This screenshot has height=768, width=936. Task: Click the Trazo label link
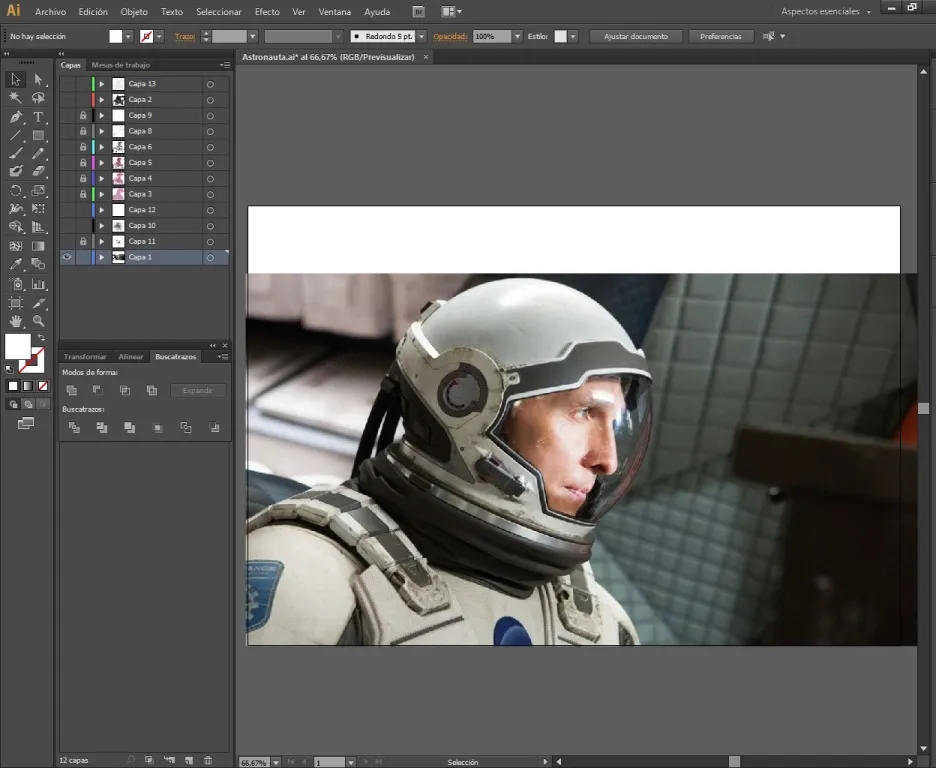(x=185, y=36)
